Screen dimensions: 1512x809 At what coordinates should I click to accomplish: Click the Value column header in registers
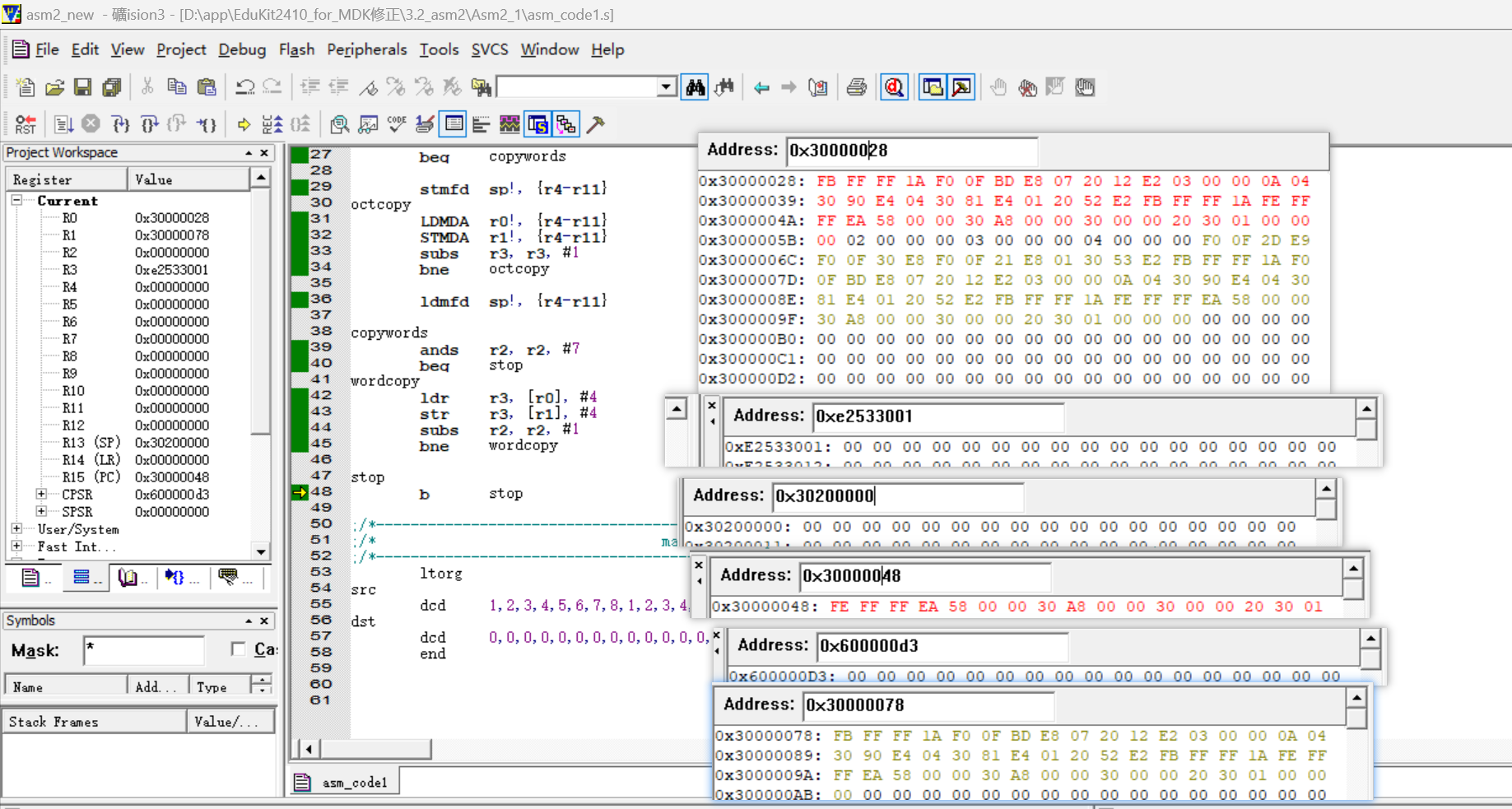click(x=188, y=179)
